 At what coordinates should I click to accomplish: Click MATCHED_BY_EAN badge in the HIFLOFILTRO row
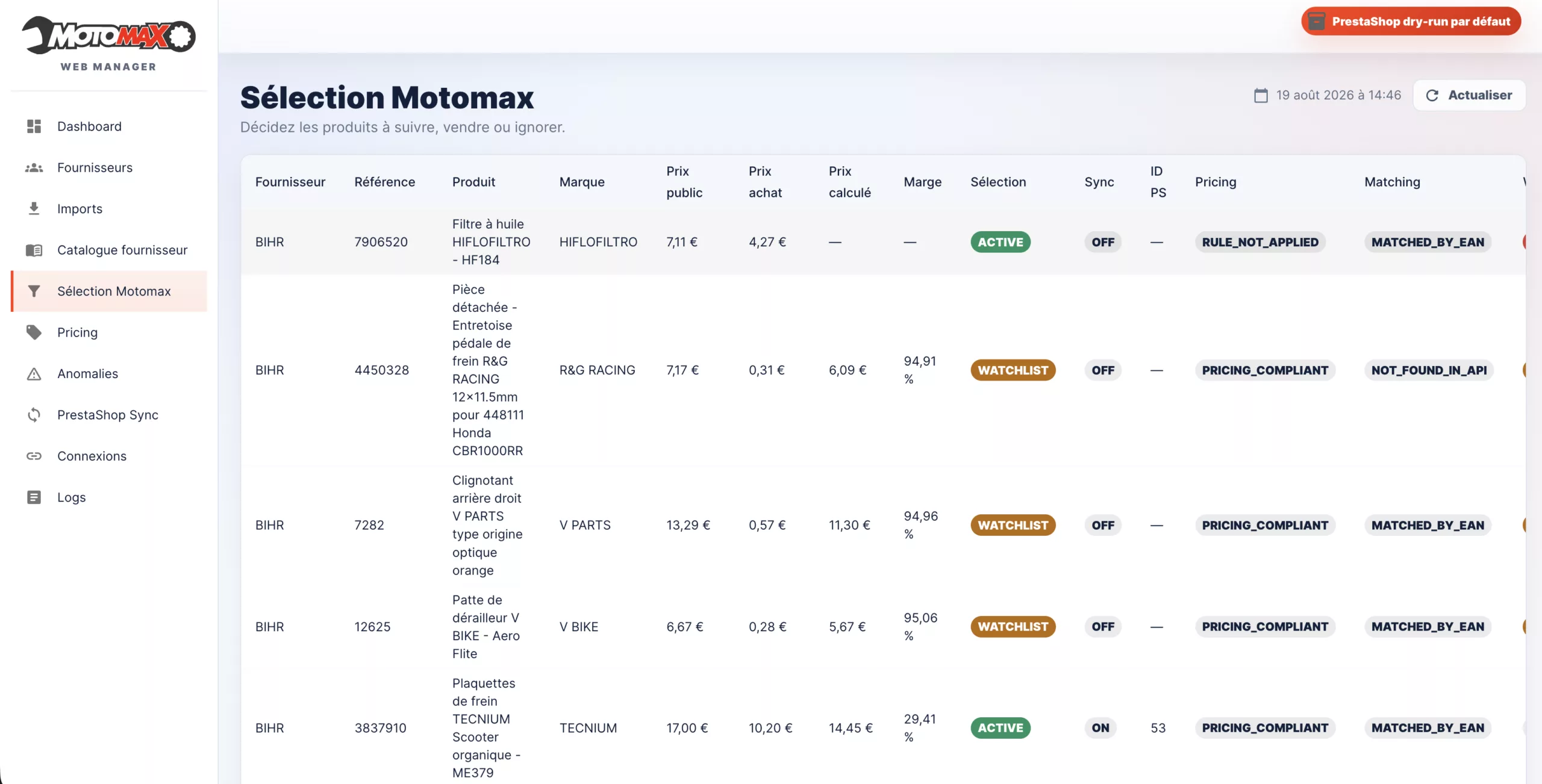point(1428,242)
